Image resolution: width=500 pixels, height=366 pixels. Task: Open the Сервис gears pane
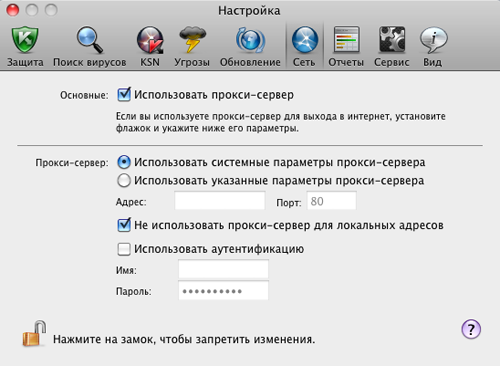pos(392,47)
